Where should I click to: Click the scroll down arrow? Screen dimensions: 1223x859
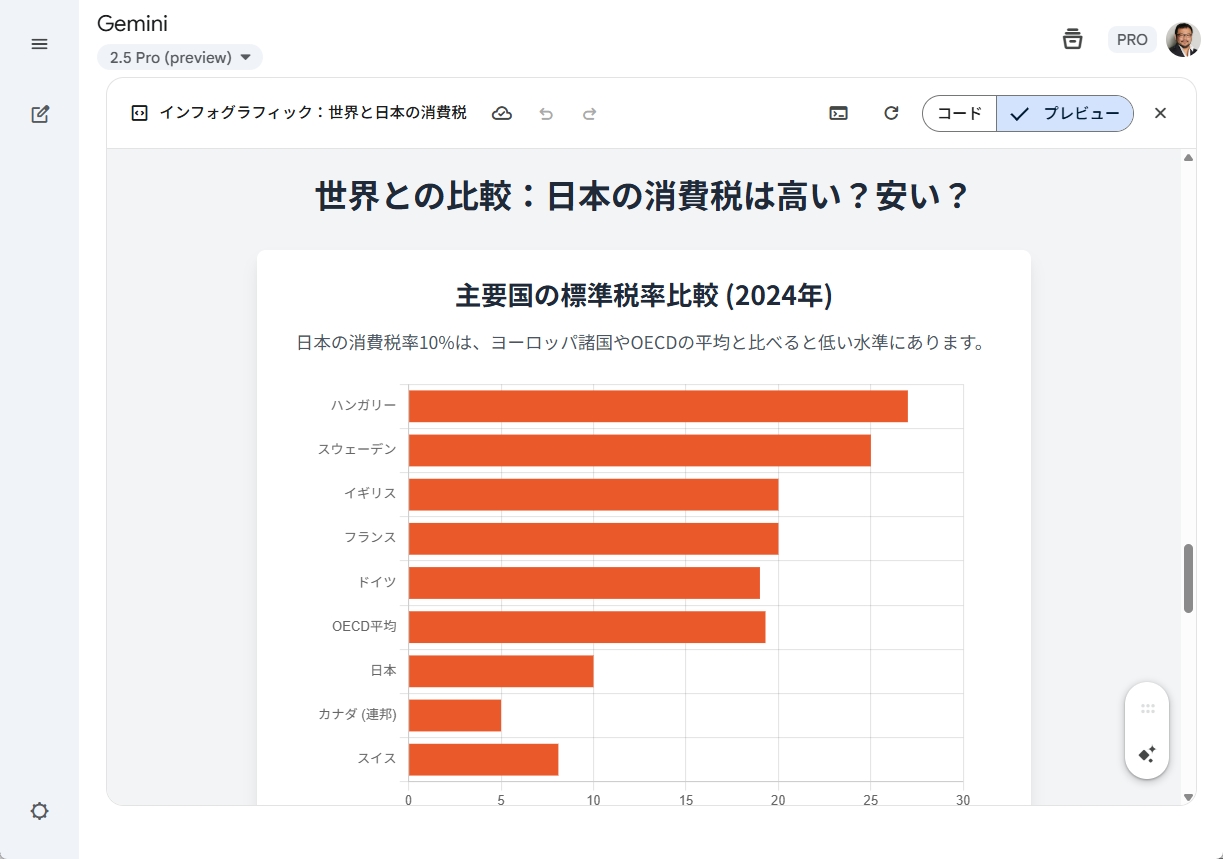point(1188,797)
